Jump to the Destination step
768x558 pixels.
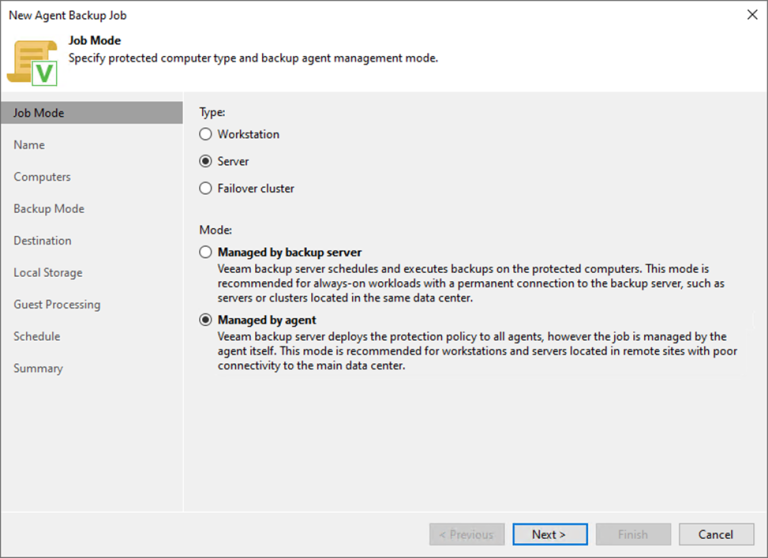pyautogui.click(x=43, y=241)
